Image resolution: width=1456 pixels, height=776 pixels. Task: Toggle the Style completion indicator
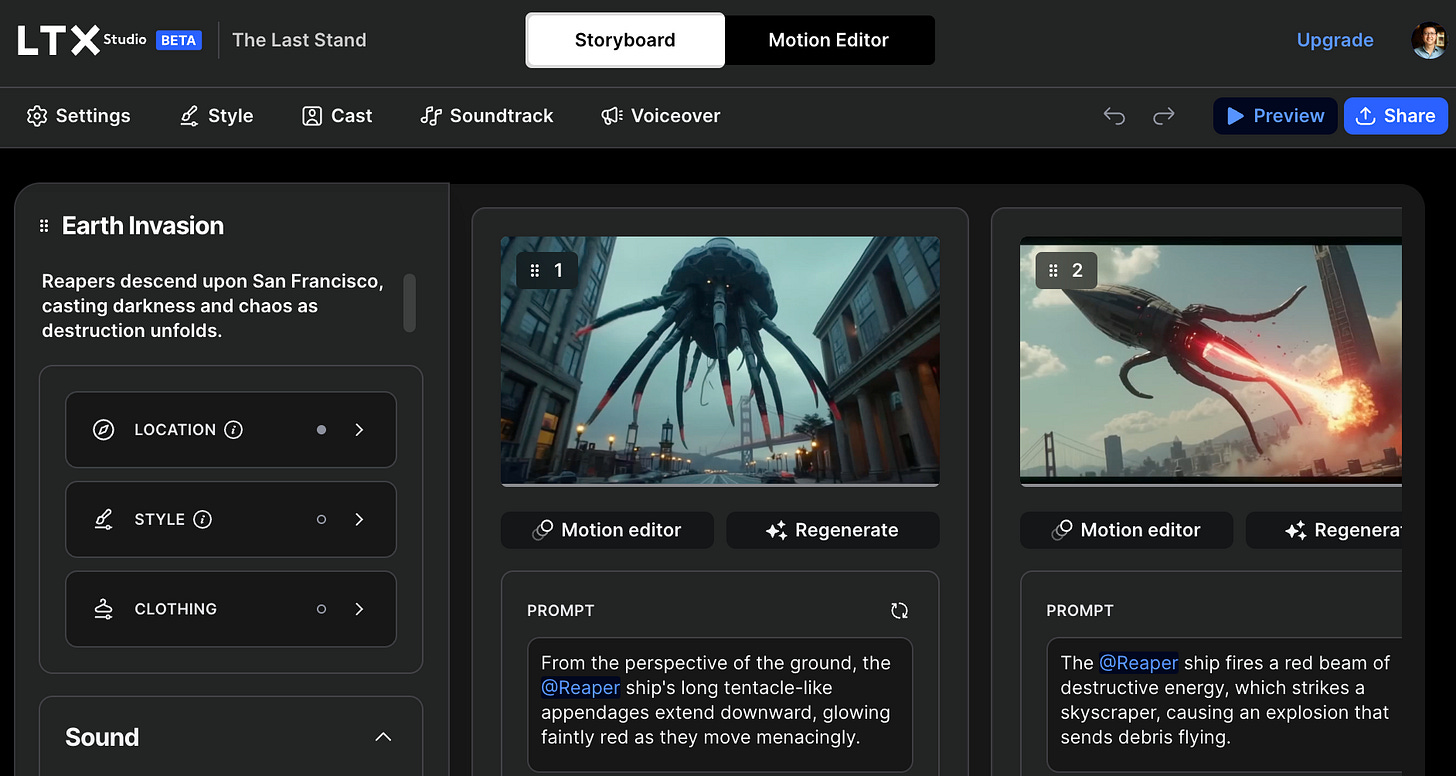coord(321,519)
